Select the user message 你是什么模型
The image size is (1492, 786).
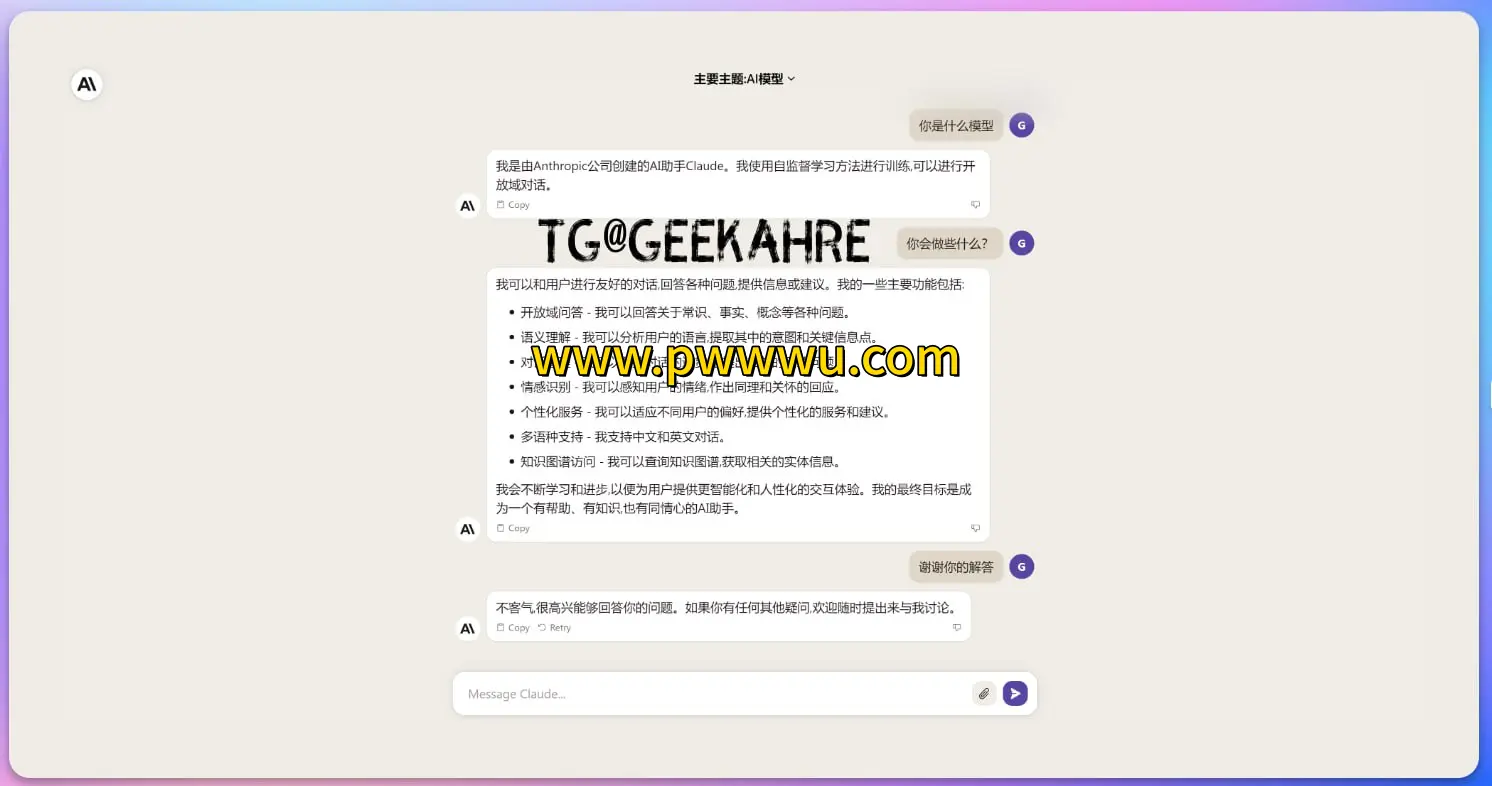coord(956,126)
